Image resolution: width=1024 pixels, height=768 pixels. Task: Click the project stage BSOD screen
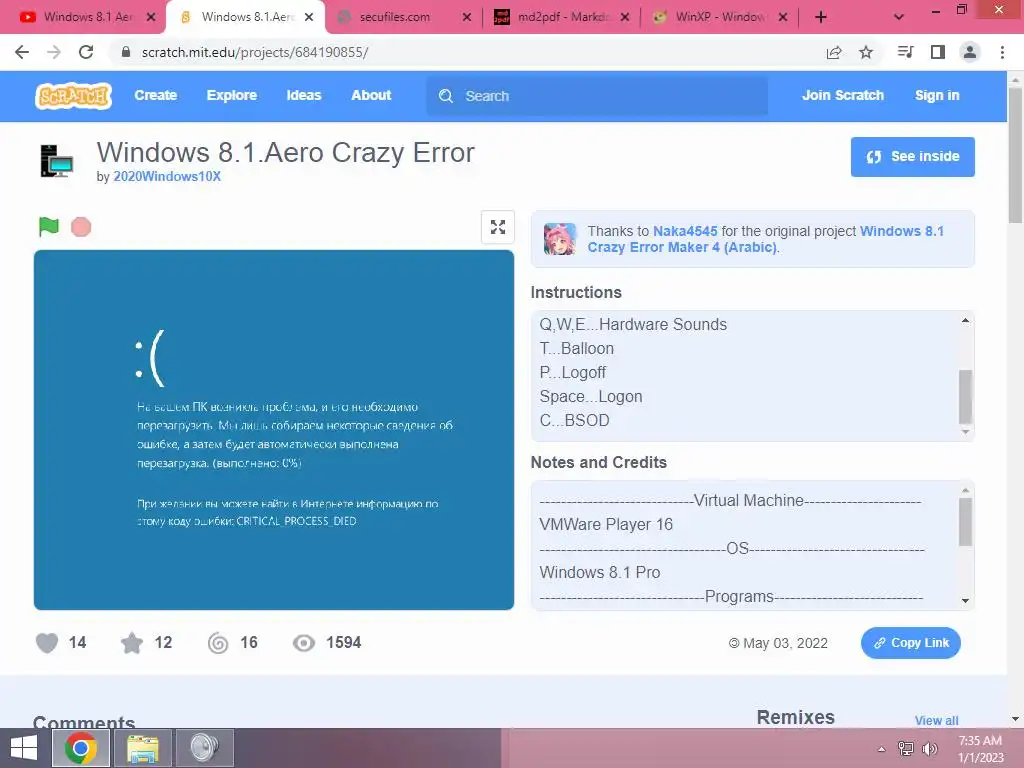click(x=274, y=430)
